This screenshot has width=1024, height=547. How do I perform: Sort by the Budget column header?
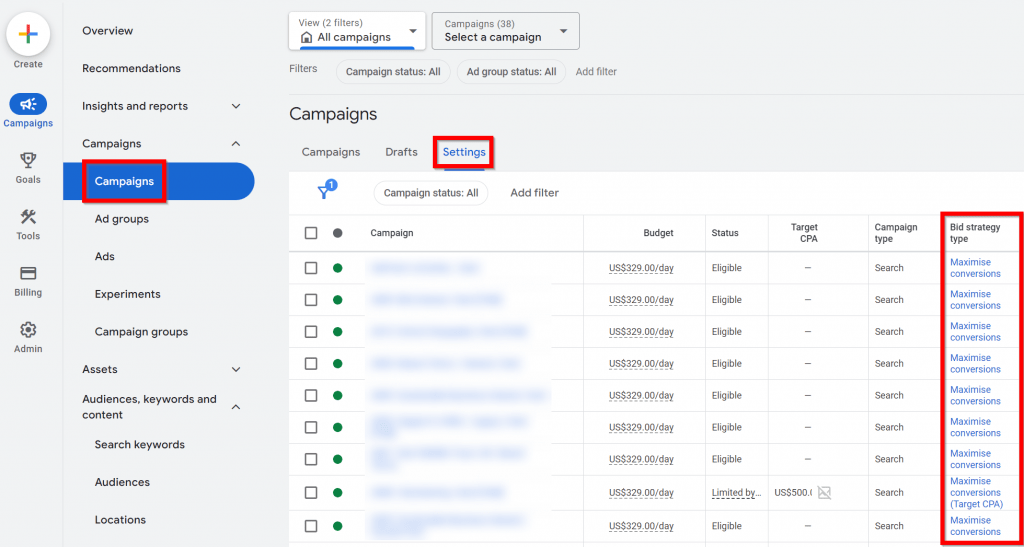[658, 233]
